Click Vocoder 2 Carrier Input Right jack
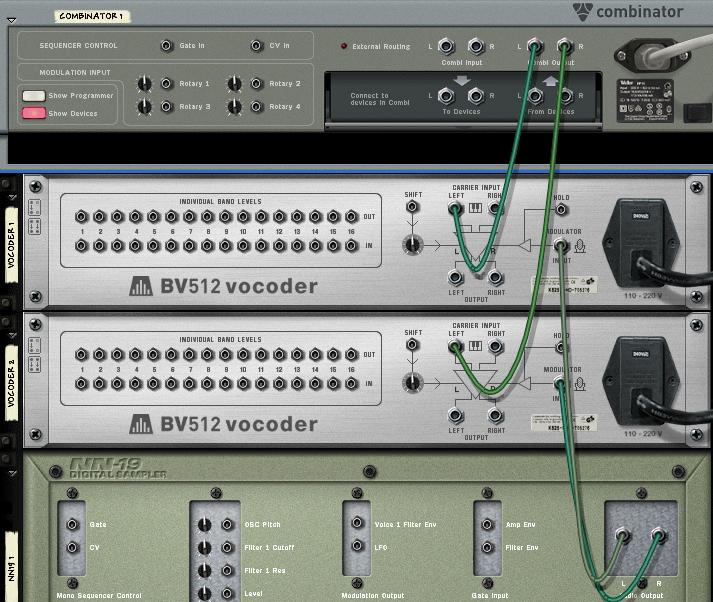 (495, 346)
